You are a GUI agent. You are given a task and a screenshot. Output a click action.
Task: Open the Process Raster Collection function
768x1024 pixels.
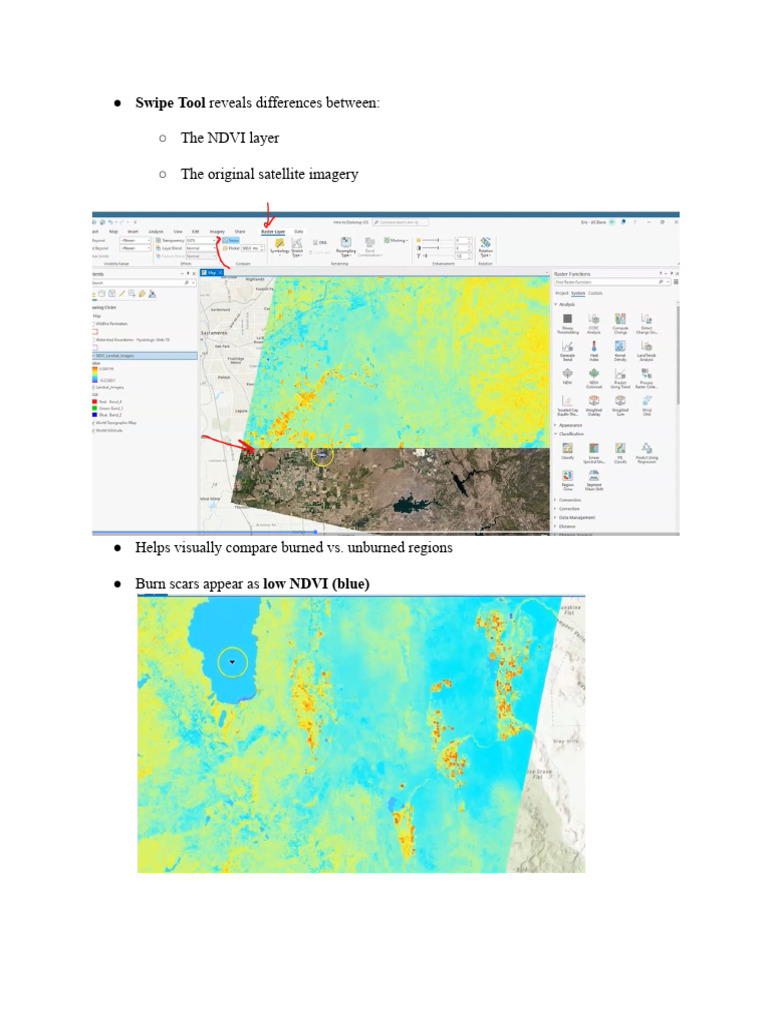647,377
